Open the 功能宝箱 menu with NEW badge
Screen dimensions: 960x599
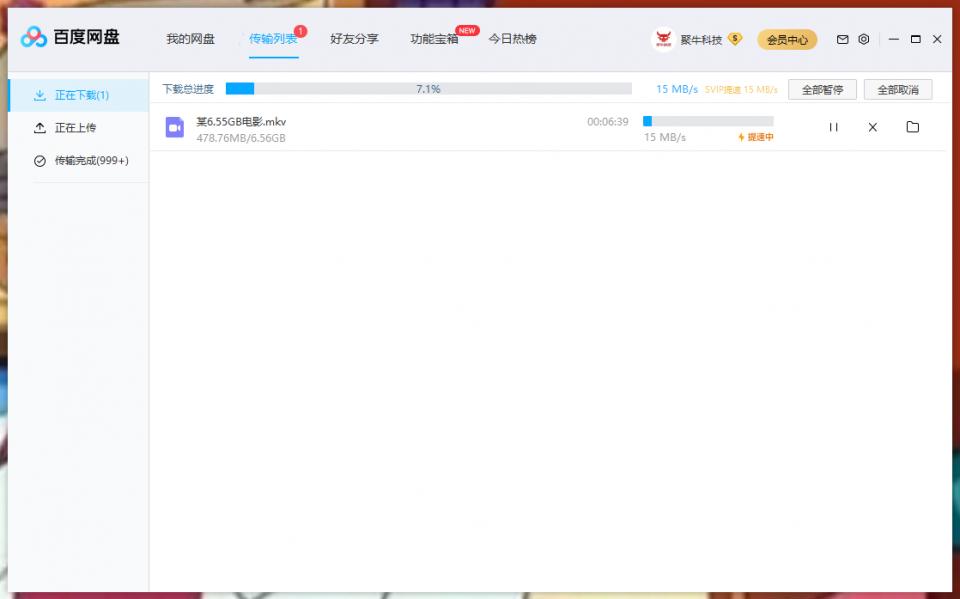coord(430,39)
